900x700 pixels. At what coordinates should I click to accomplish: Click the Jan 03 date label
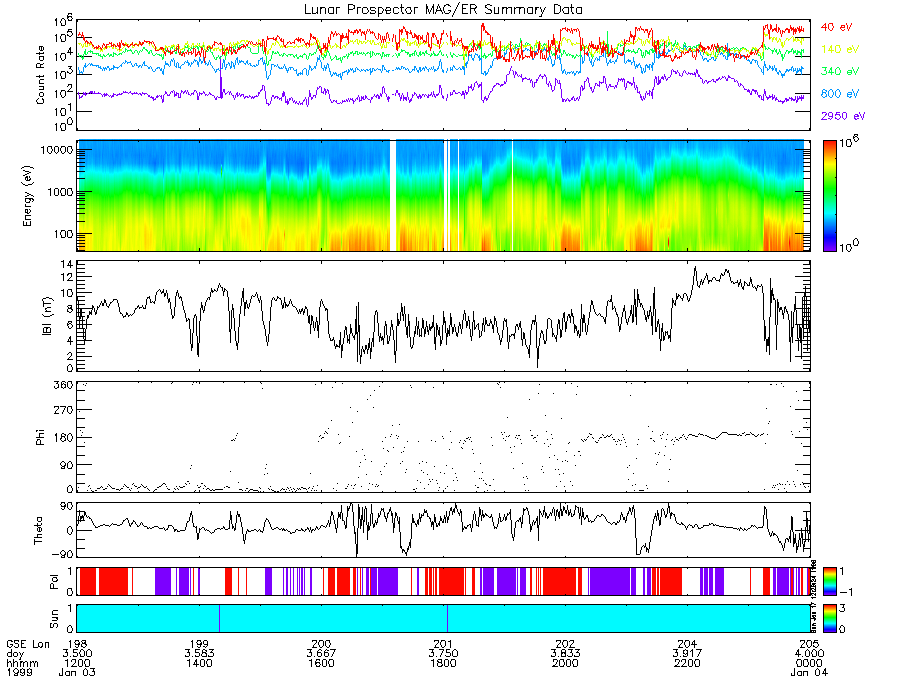coord(77,672)
